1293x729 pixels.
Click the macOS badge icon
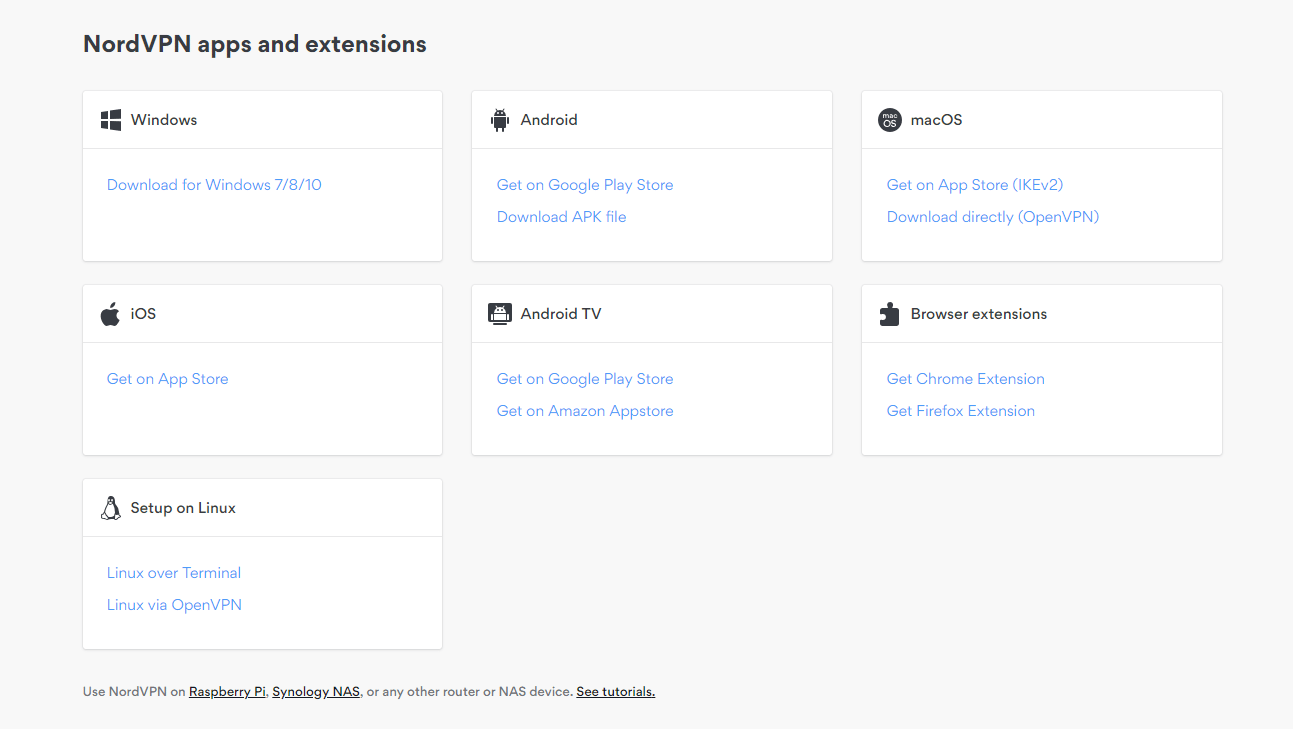tap(890, 120)
